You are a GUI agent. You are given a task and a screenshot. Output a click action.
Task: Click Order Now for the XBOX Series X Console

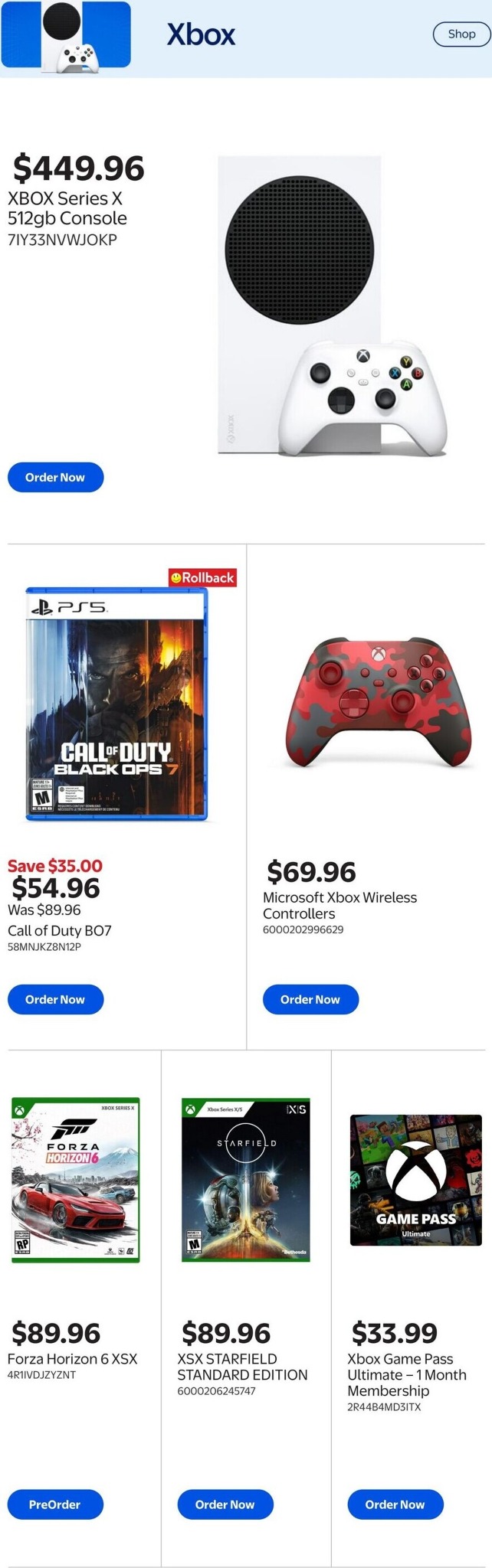click(55, 477)
